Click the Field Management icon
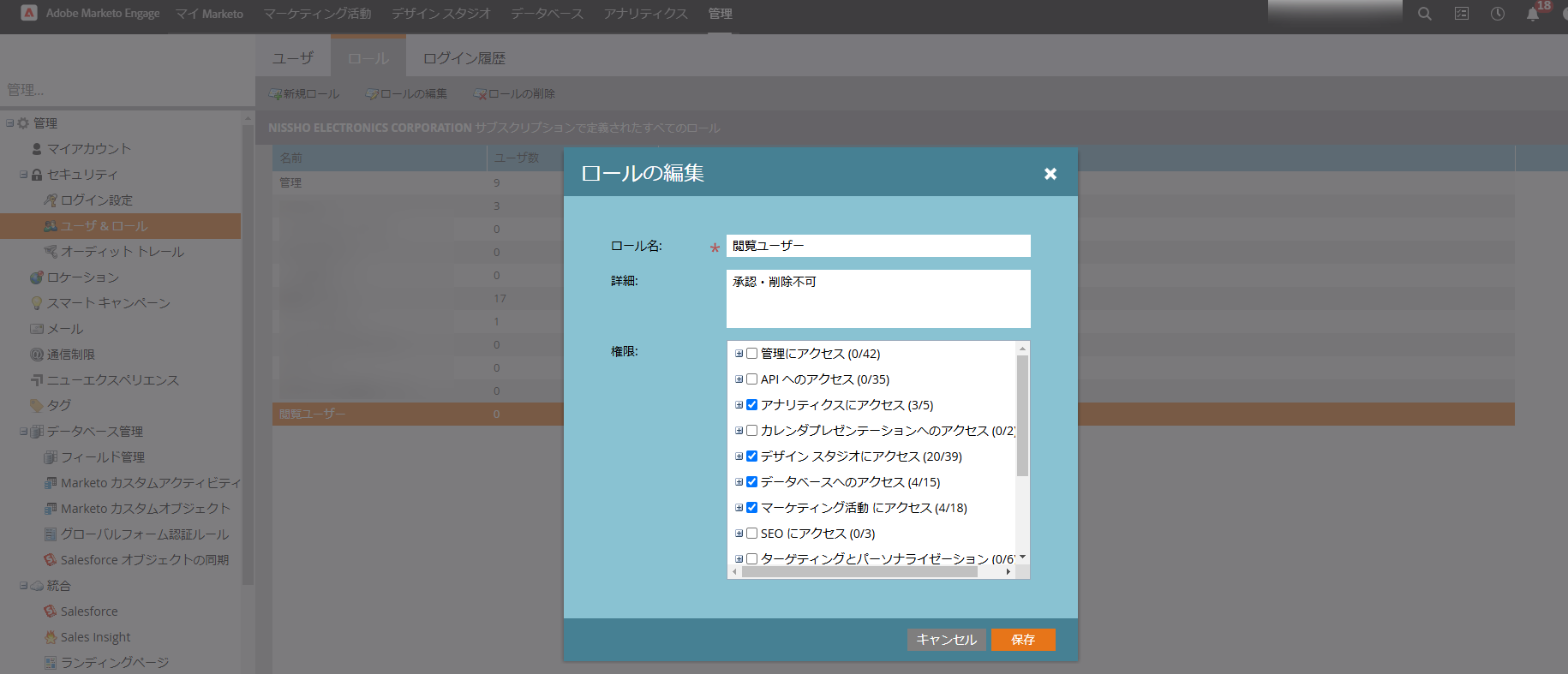1568x674 pixels. click(51, 457)
